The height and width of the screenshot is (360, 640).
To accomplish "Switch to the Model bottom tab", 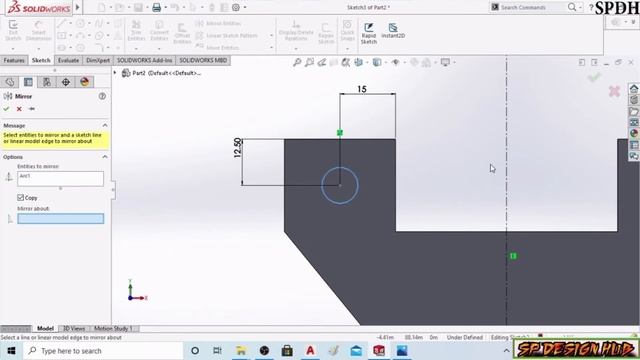I will 45,328.
